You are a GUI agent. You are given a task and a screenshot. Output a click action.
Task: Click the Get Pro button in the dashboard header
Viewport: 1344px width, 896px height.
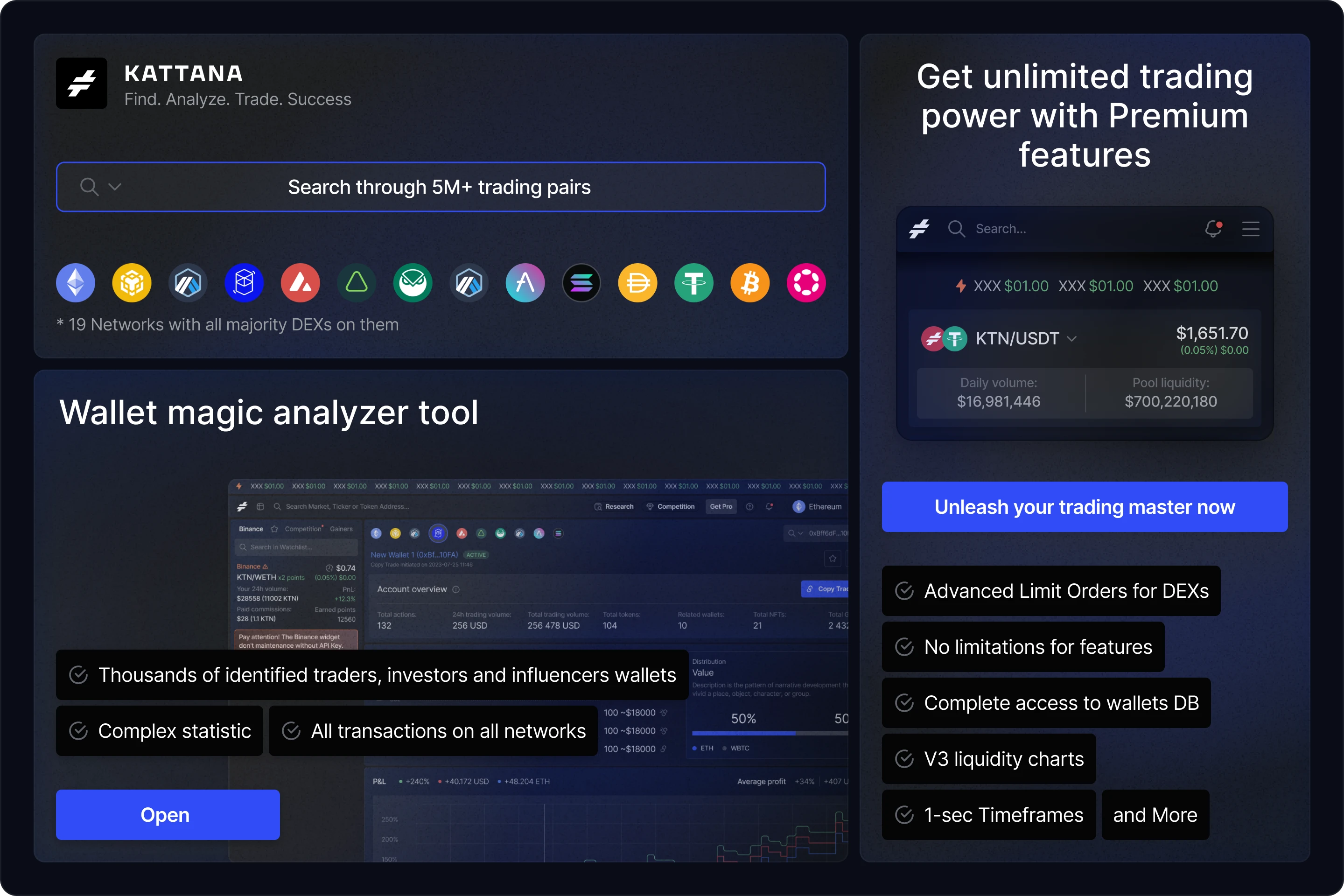click(721, 506)
